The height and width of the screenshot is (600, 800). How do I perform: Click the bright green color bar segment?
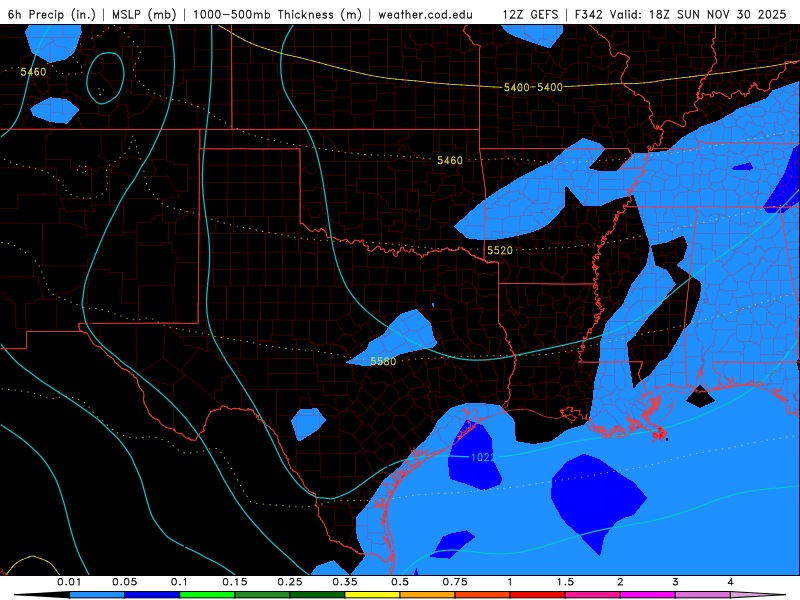207,595
